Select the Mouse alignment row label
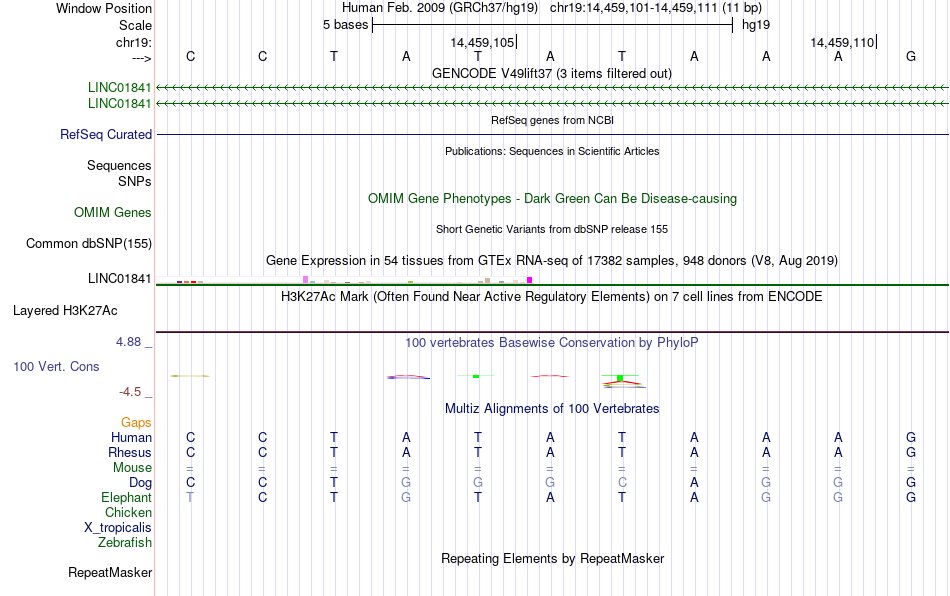Screen dimensions: 950x596 [x=132, y=468]
